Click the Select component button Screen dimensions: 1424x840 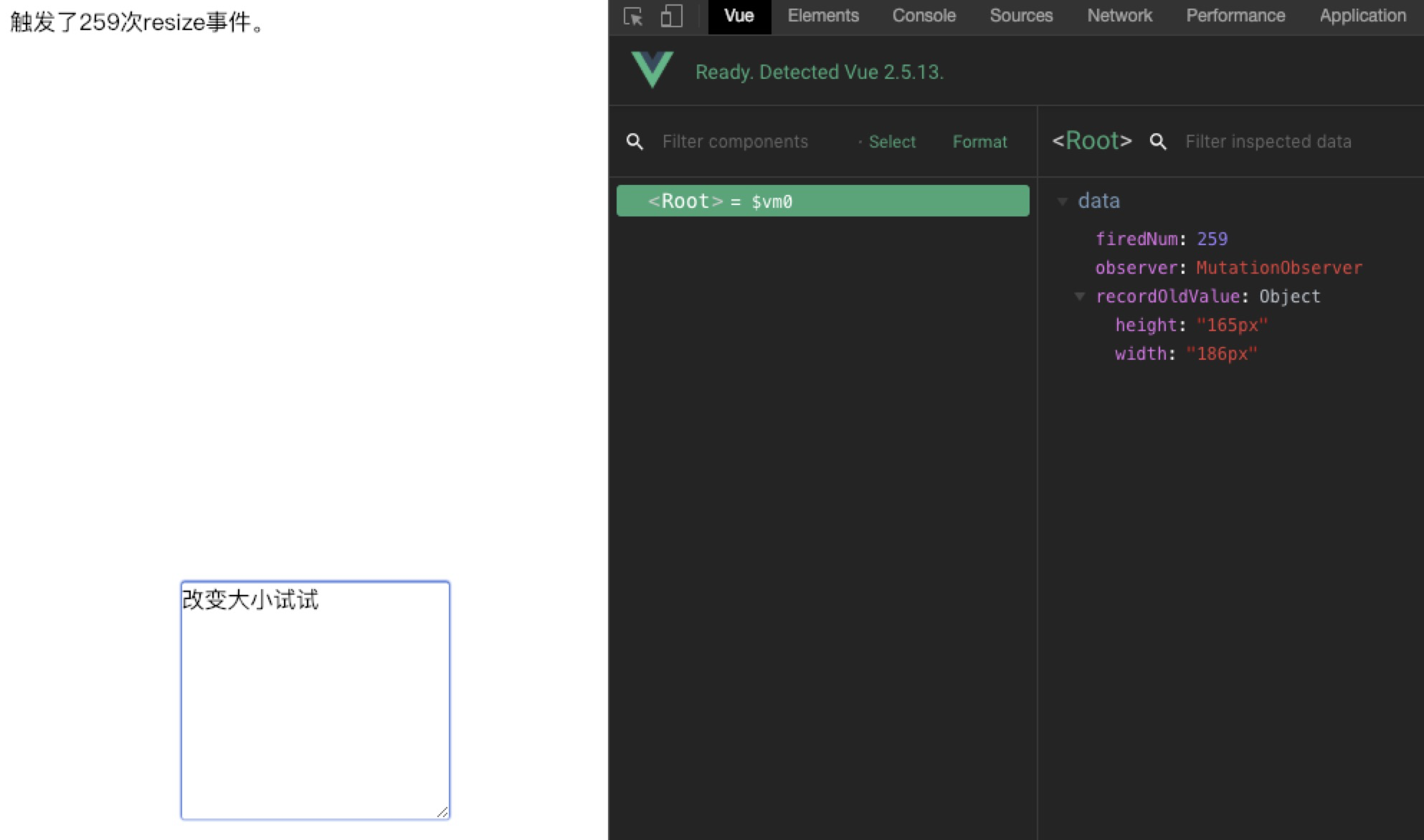(x=891, y=142)
